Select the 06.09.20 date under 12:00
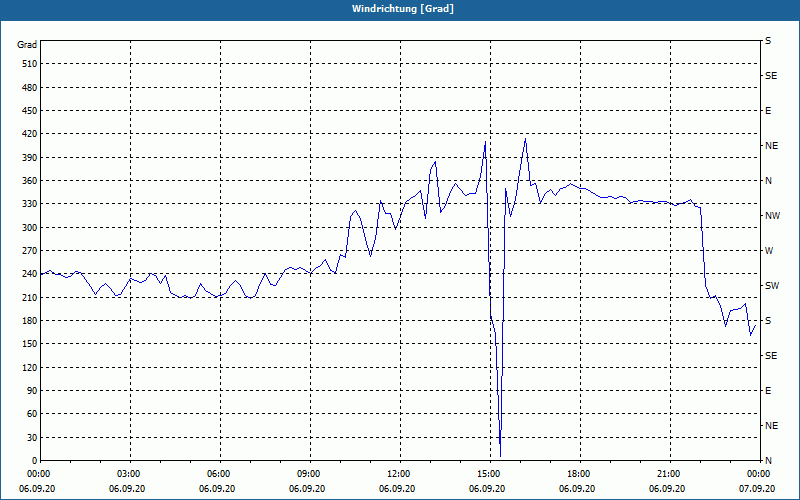 pos(397,488)
